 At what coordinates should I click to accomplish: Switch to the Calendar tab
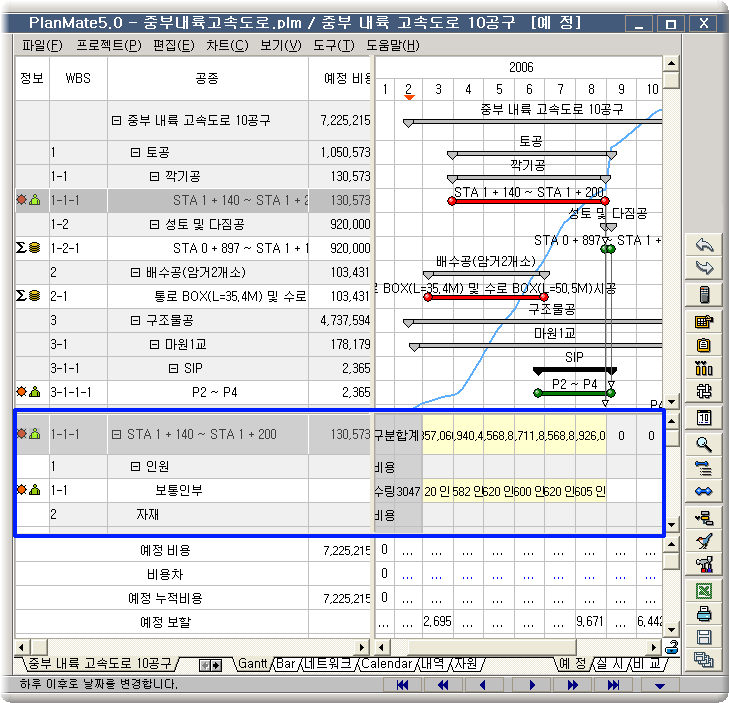tap(386, 663)
